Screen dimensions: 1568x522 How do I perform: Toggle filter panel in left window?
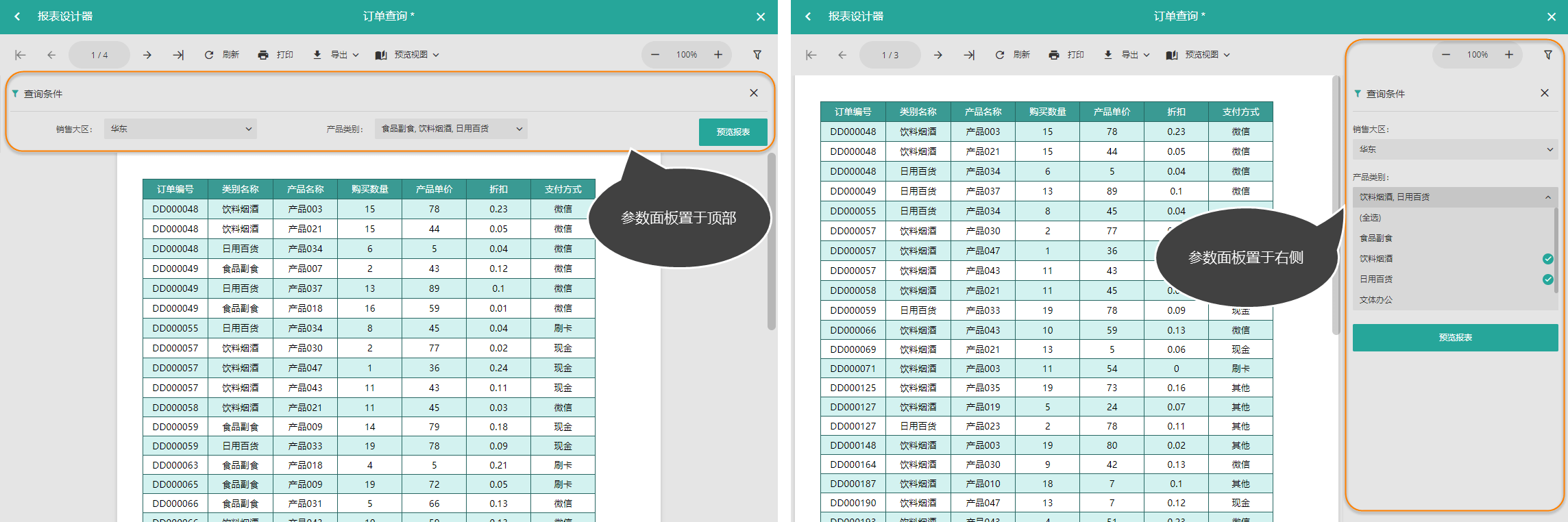click(x=757, y=55)
